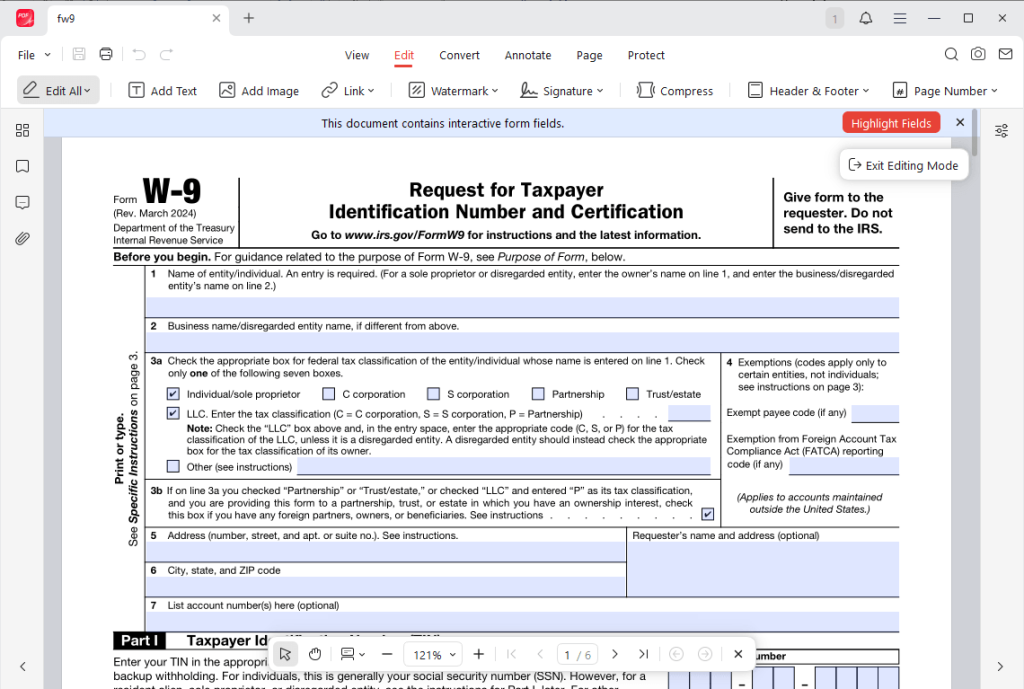Close the fw9 document tab
Image resolution: width=1024 pixels, height=689 pixels.
(216, 18)
